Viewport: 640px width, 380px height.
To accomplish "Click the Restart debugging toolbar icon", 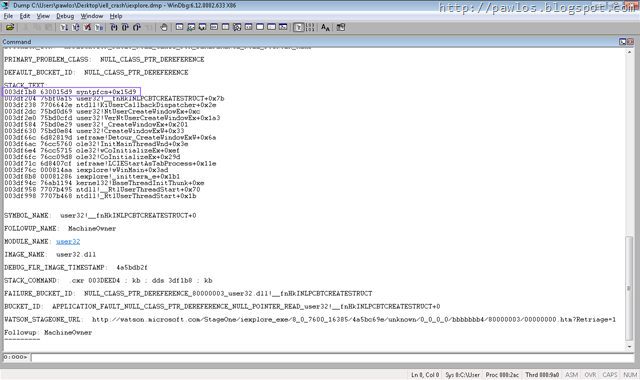I will click(x=76, y=27).
